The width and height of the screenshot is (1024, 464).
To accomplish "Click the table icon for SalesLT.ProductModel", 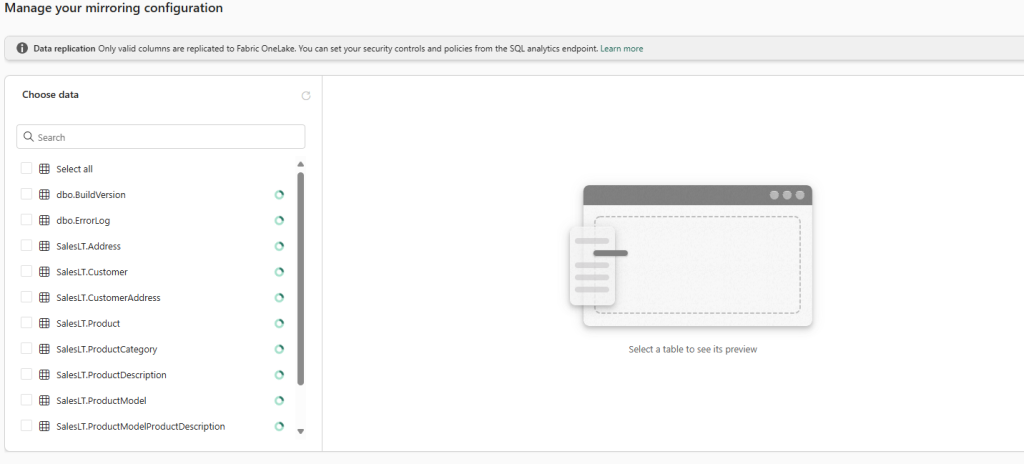I will [x=44, y=400].
